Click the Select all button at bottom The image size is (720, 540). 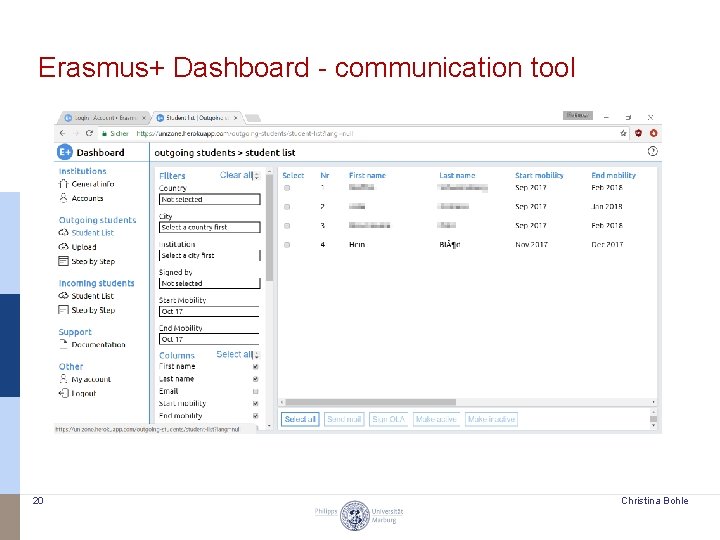(300, 419)
